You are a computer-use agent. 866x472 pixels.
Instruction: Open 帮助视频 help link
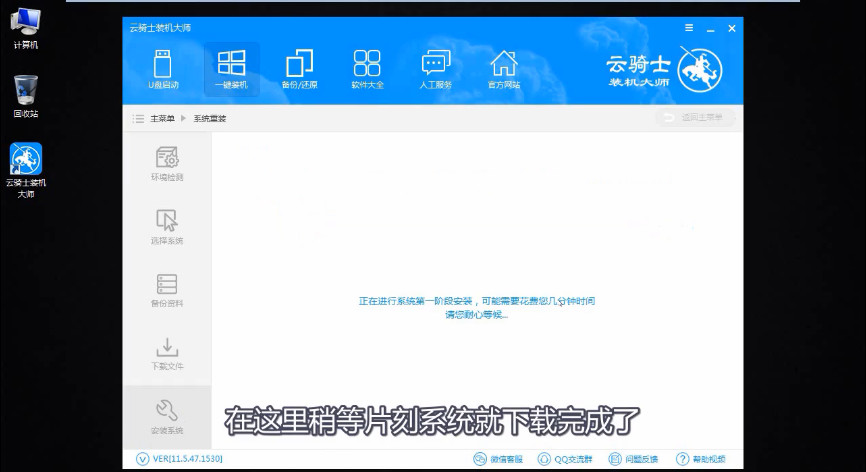[701, 459]
